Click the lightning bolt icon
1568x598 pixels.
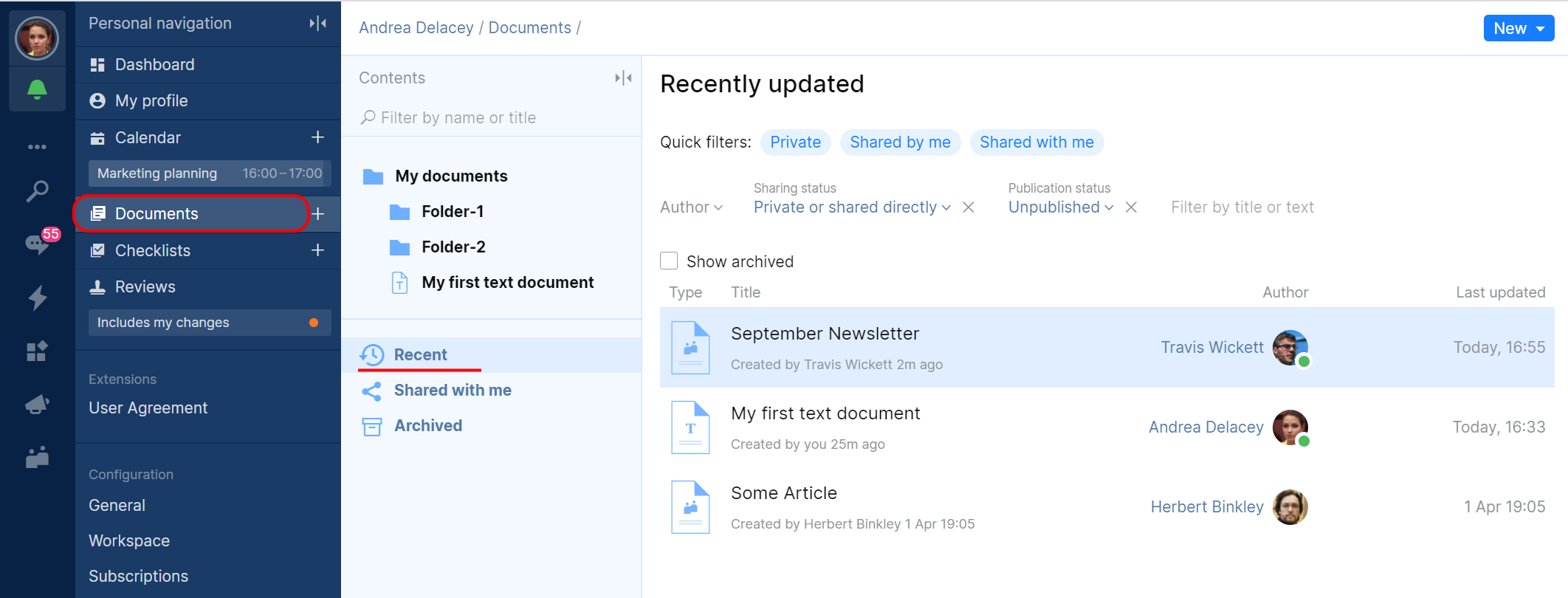[x=37, y=298]
